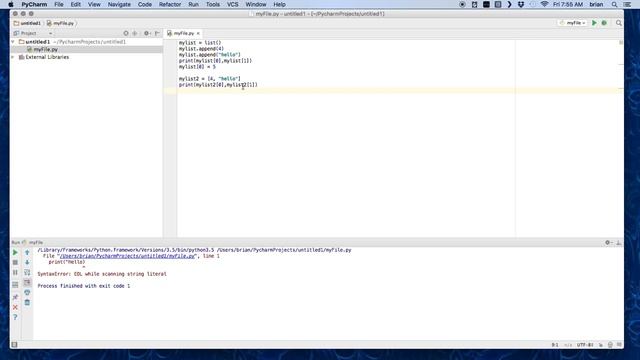The image size is (640, 360).
Task: Open the Window menu
Action: pyautogui.click(x=256, y=4)
